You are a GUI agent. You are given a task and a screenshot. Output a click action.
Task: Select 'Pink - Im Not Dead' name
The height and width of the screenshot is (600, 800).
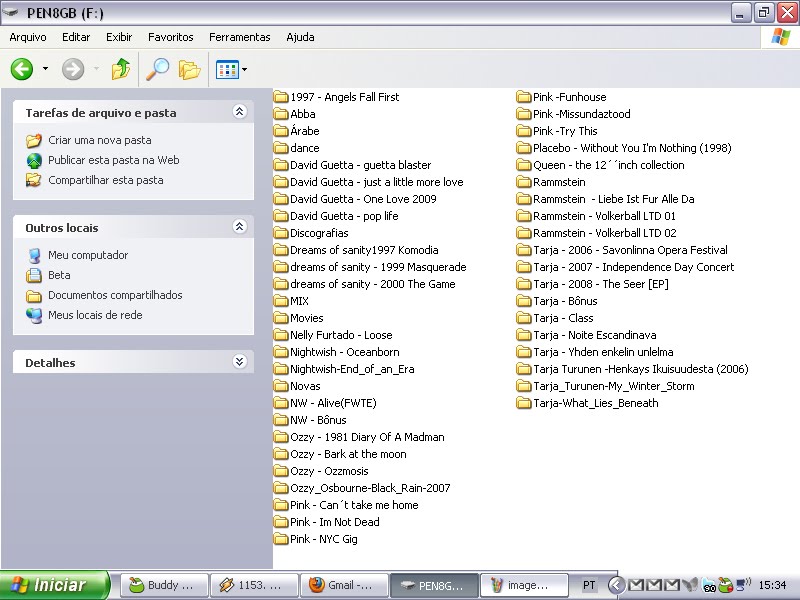(x=335, y=522)
